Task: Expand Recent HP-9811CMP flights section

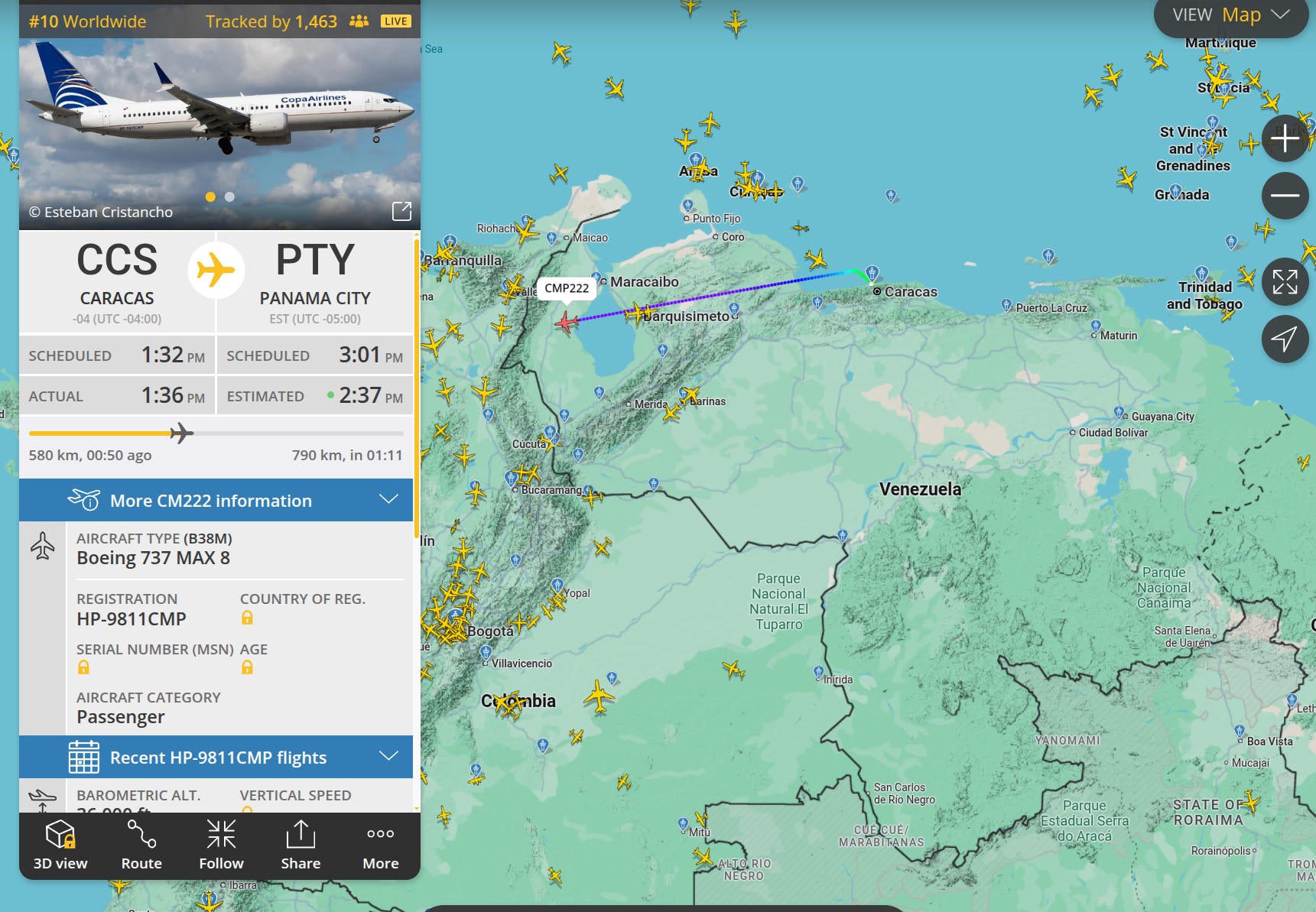Action: tap(216, 757)
